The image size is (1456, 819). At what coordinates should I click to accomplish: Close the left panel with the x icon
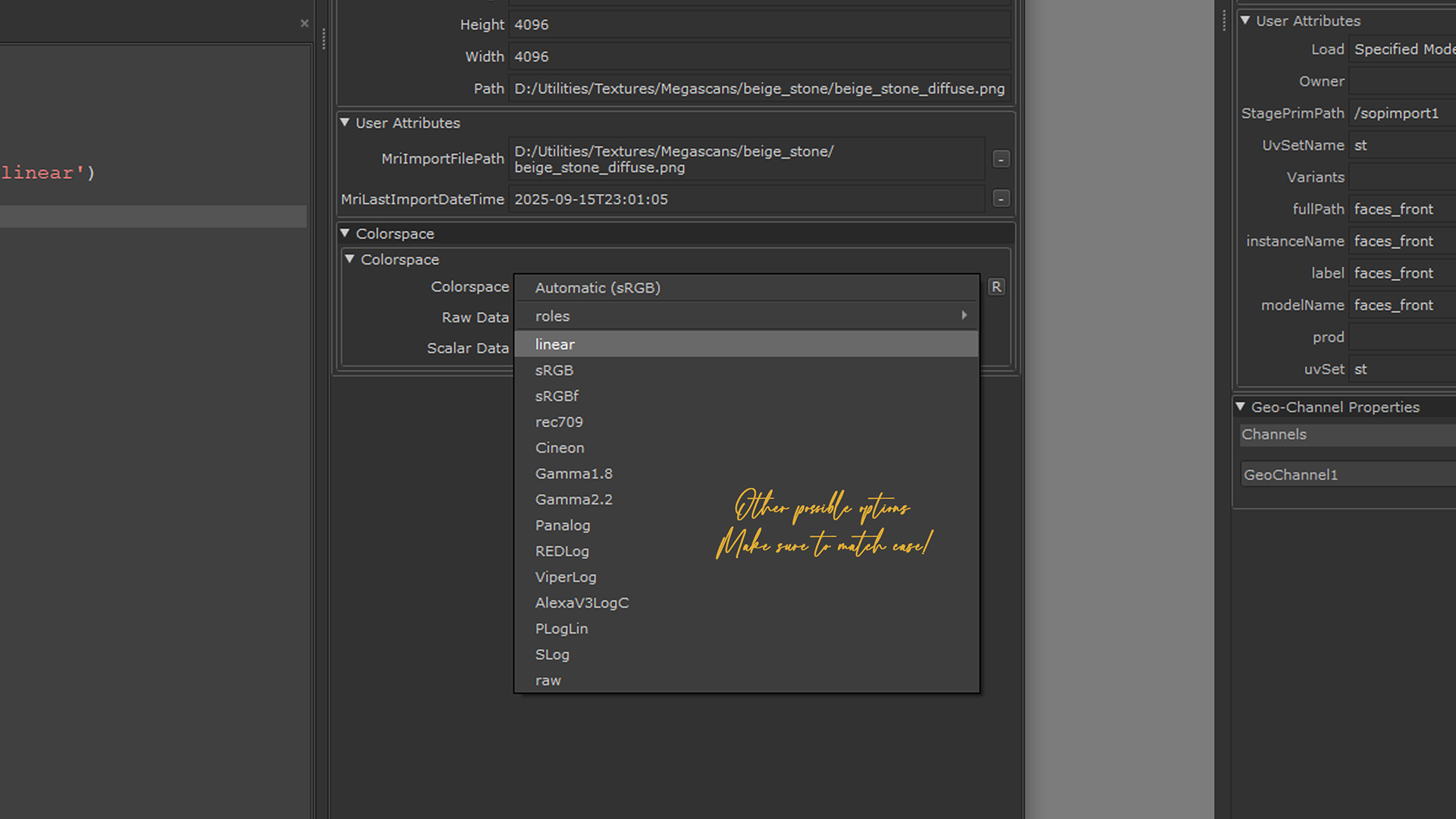pyautogui.click(x=304, y=24)
